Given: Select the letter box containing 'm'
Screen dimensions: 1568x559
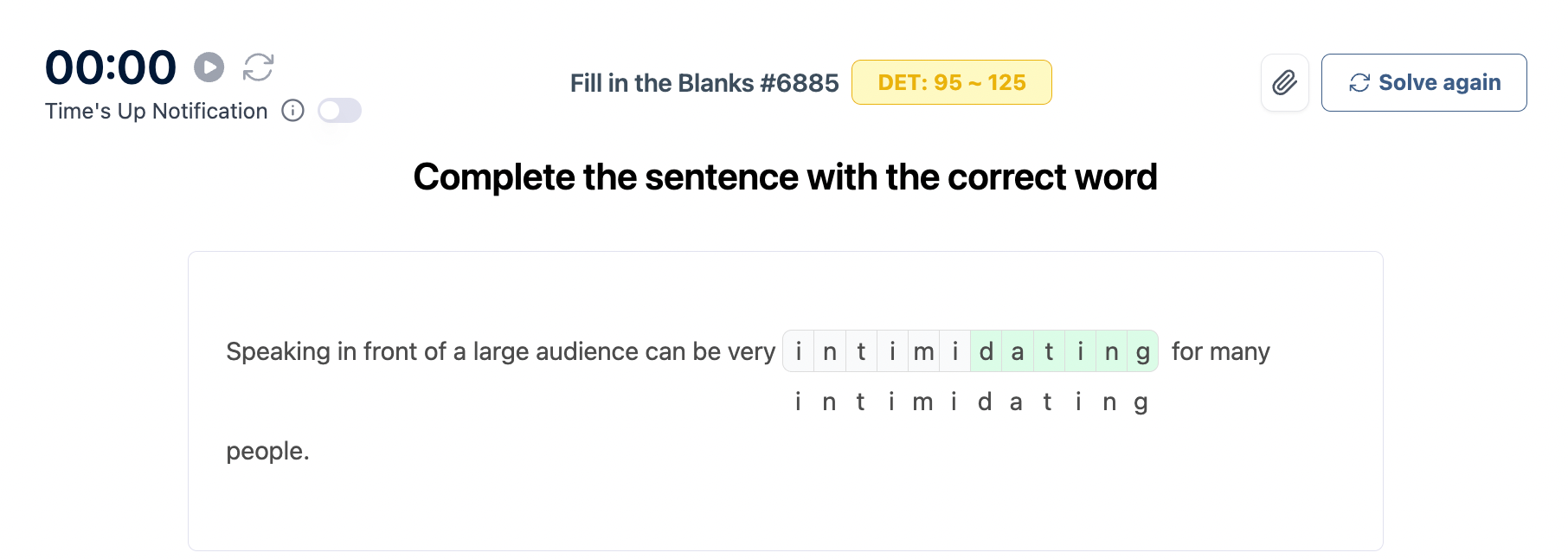Looking at the screenshot, I should pos(923,351).
